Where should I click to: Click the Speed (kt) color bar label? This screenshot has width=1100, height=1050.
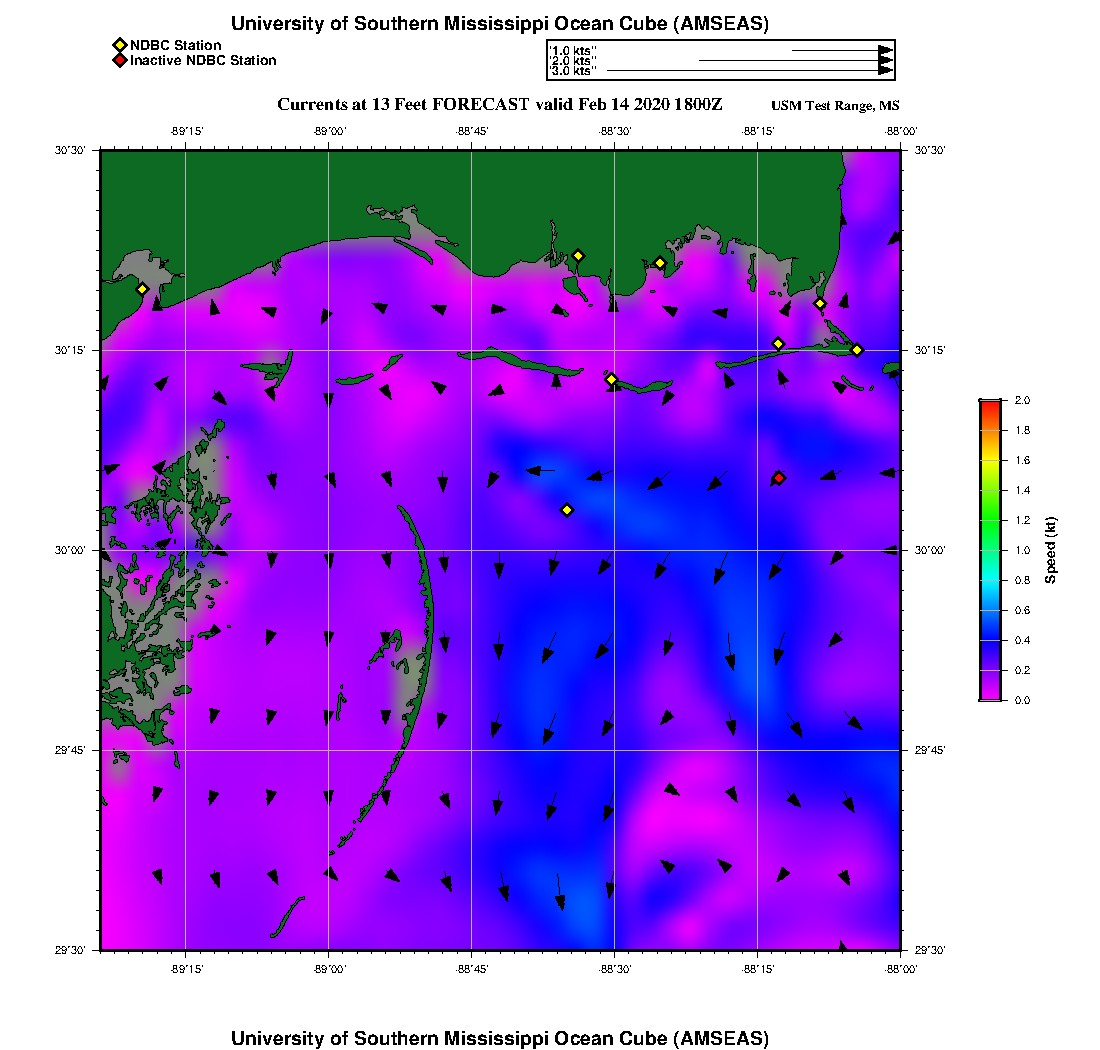point(1050,550)
